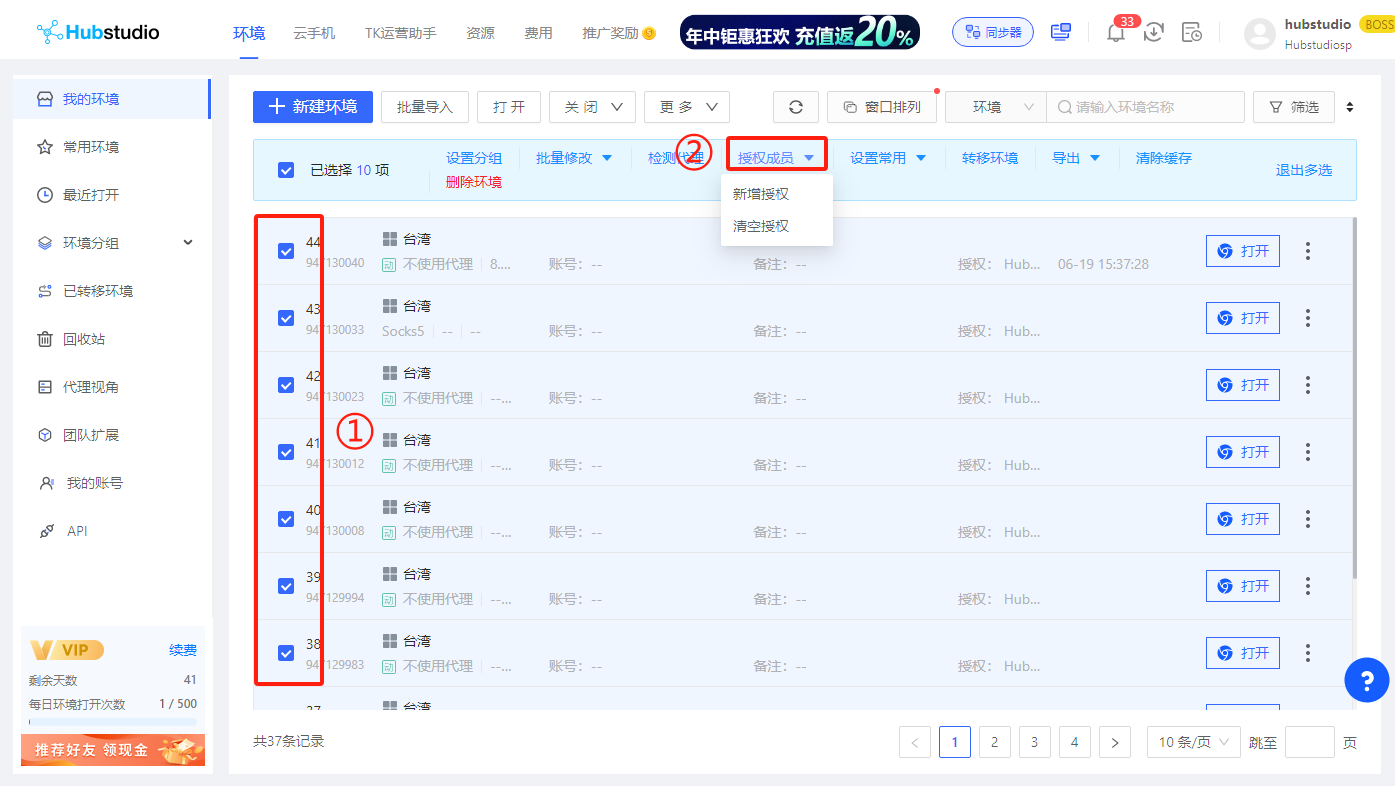Viewport: 1395px width, 786px height.
Task: Open 常用环境 in the sidebar
Action: [x=111, y=147]
